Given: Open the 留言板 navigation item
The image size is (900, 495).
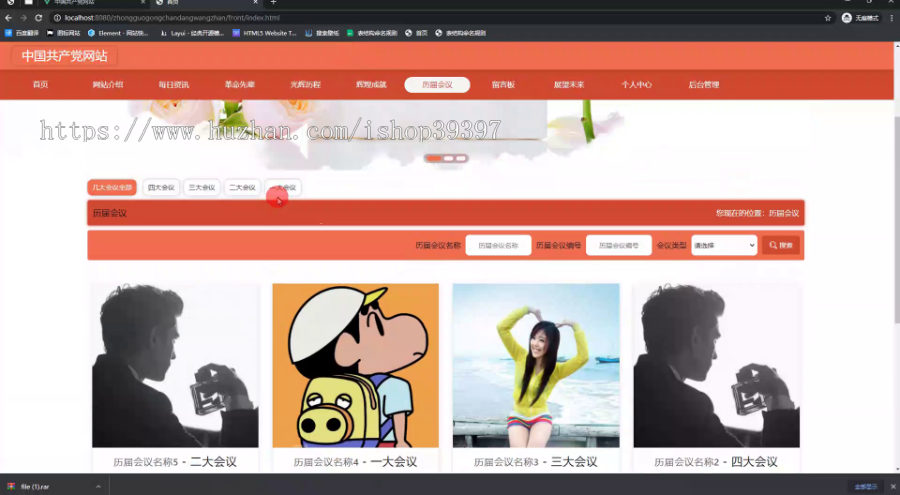Looking at the screenshot, I should 503,84.
